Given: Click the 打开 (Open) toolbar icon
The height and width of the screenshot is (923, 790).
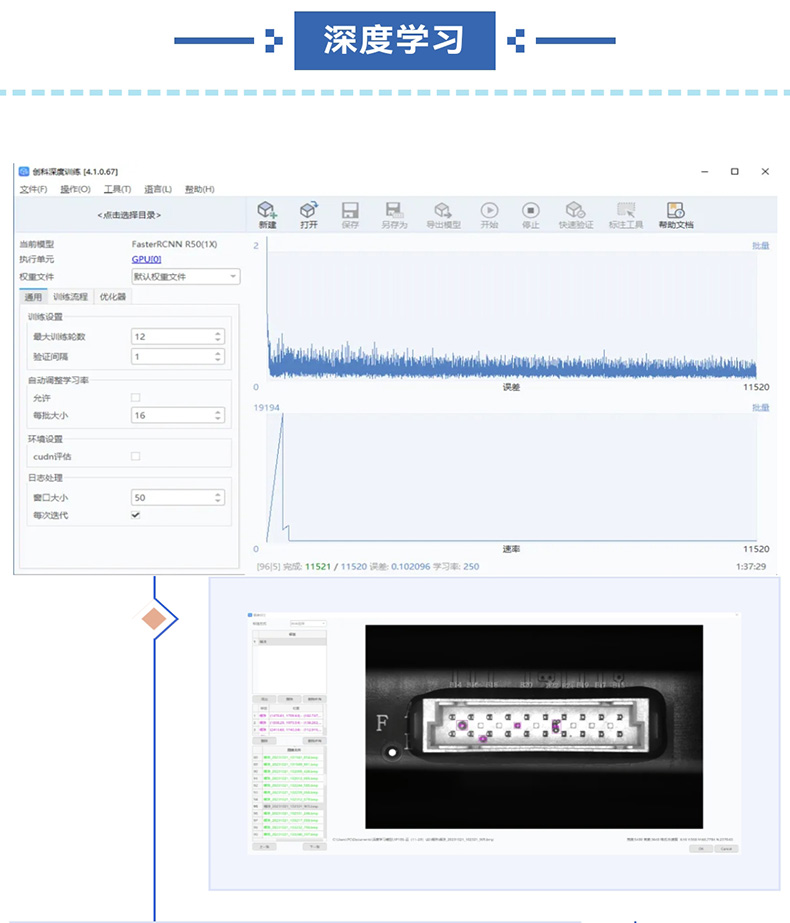Looking at the screenshot, I should pyautogui.click(x=309, y=215).
